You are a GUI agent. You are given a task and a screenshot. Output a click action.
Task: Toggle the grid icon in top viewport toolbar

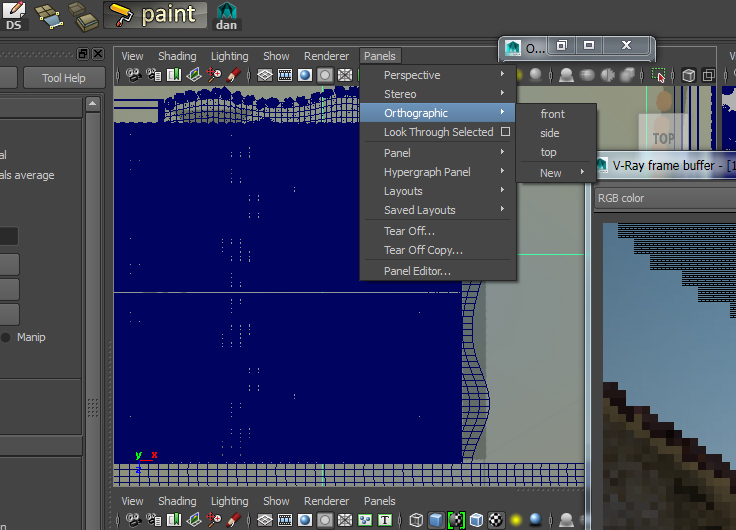point(265,75)
